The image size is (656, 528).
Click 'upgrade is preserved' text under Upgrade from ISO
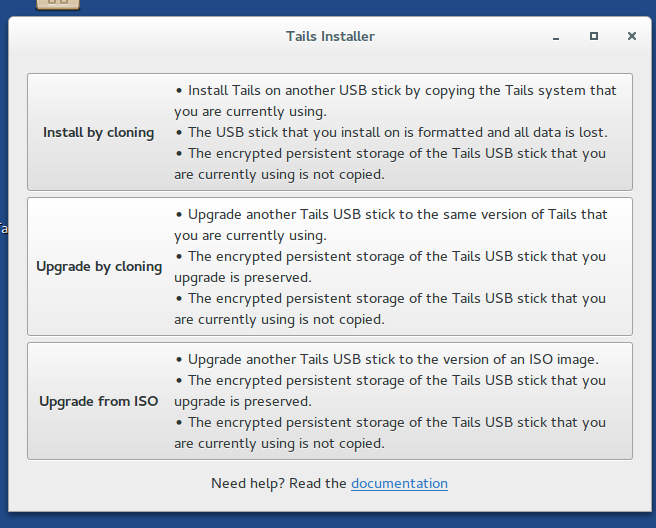pos(243,401)
